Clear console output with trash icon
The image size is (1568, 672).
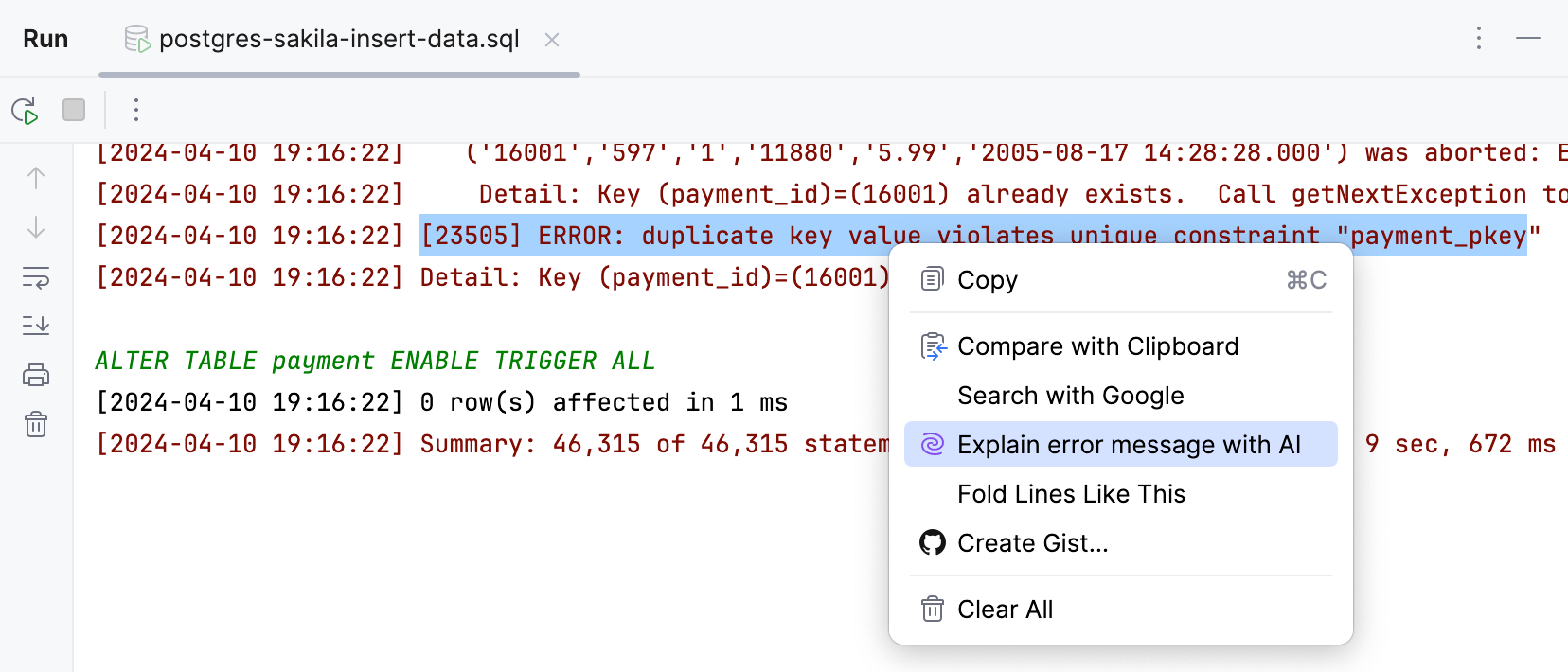tap(35, 424)
